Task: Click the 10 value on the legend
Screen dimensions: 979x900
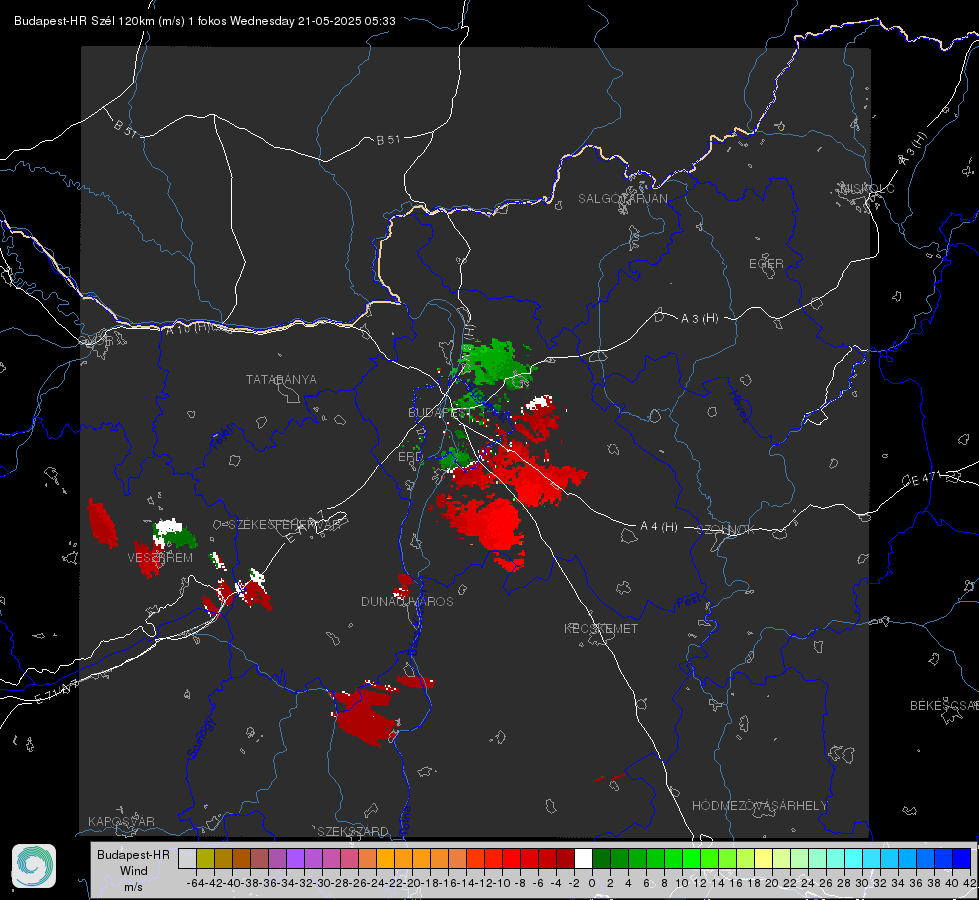Action: (x=682, y=883)
